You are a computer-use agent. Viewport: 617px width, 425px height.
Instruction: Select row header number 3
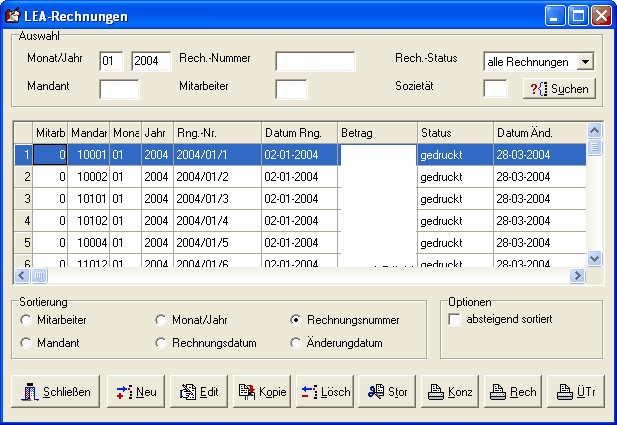pyautogui.click(x=24, y=199)
